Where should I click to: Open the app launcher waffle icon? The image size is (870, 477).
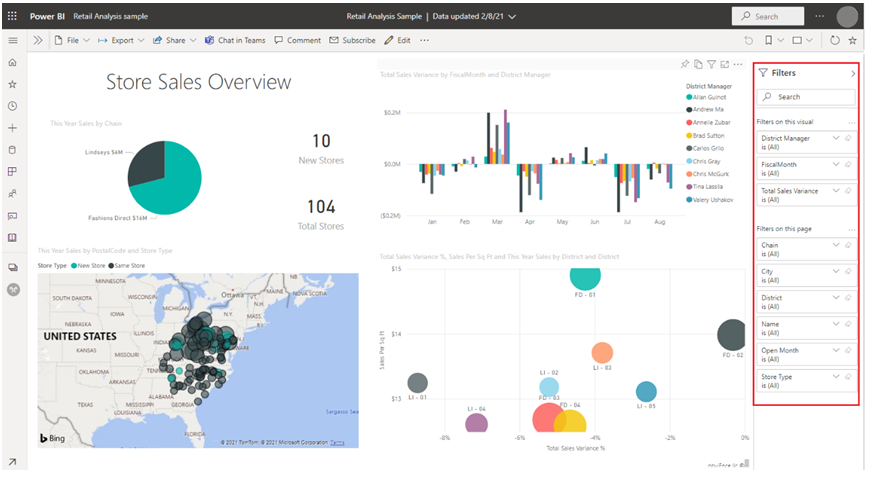pyautogui.click(x=12, y=17)
